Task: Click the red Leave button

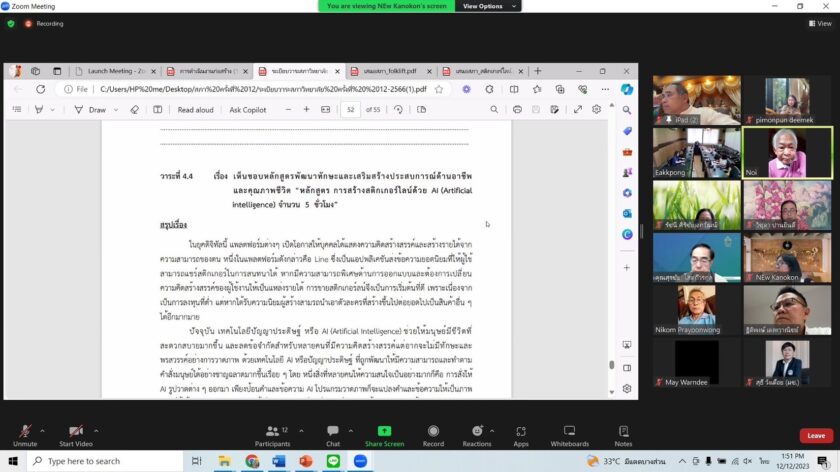Action: point(816,435)
